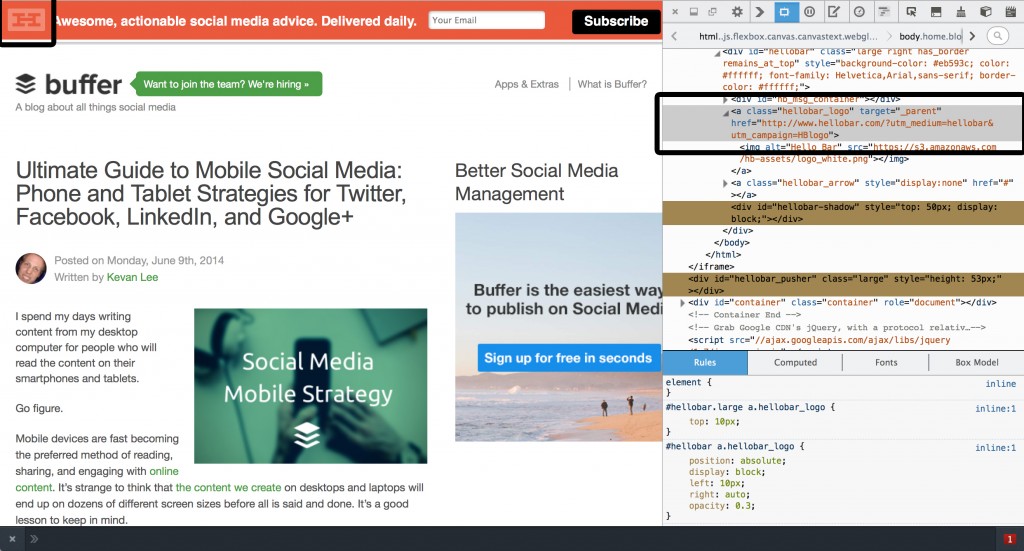Click the X icon in bottom toolbar
Viewport: 1024px width, 551px height.
(x=12, y=539)
